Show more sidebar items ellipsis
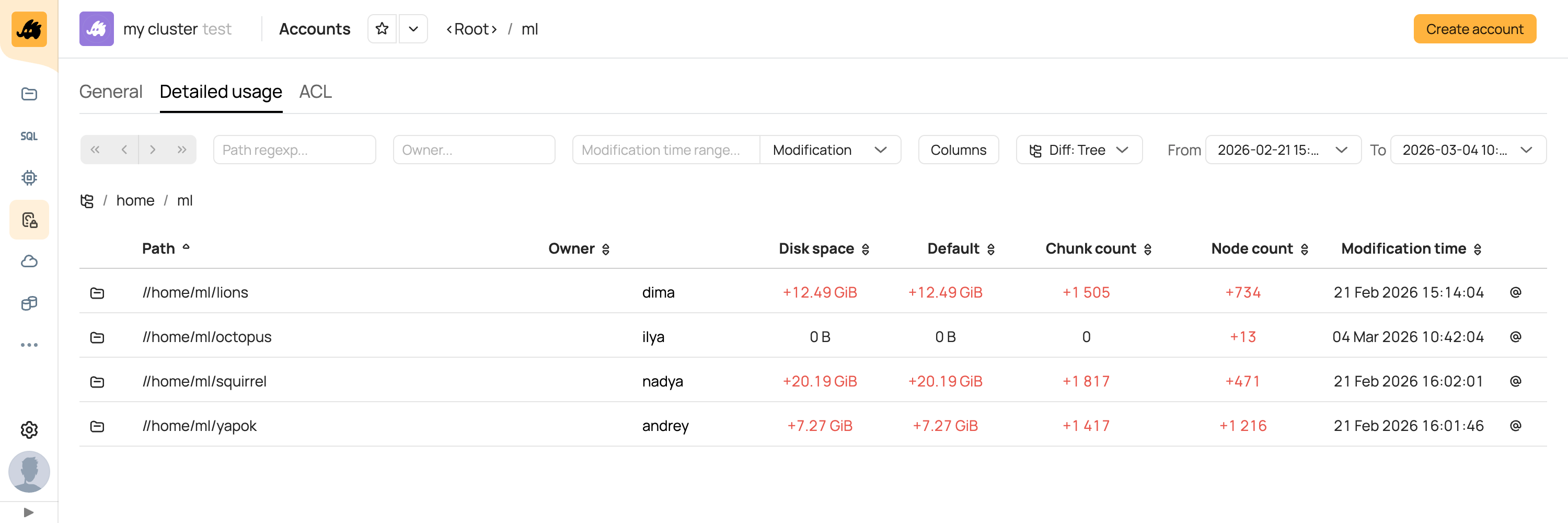Screen dimensions: 1568x523 [29, 345]
